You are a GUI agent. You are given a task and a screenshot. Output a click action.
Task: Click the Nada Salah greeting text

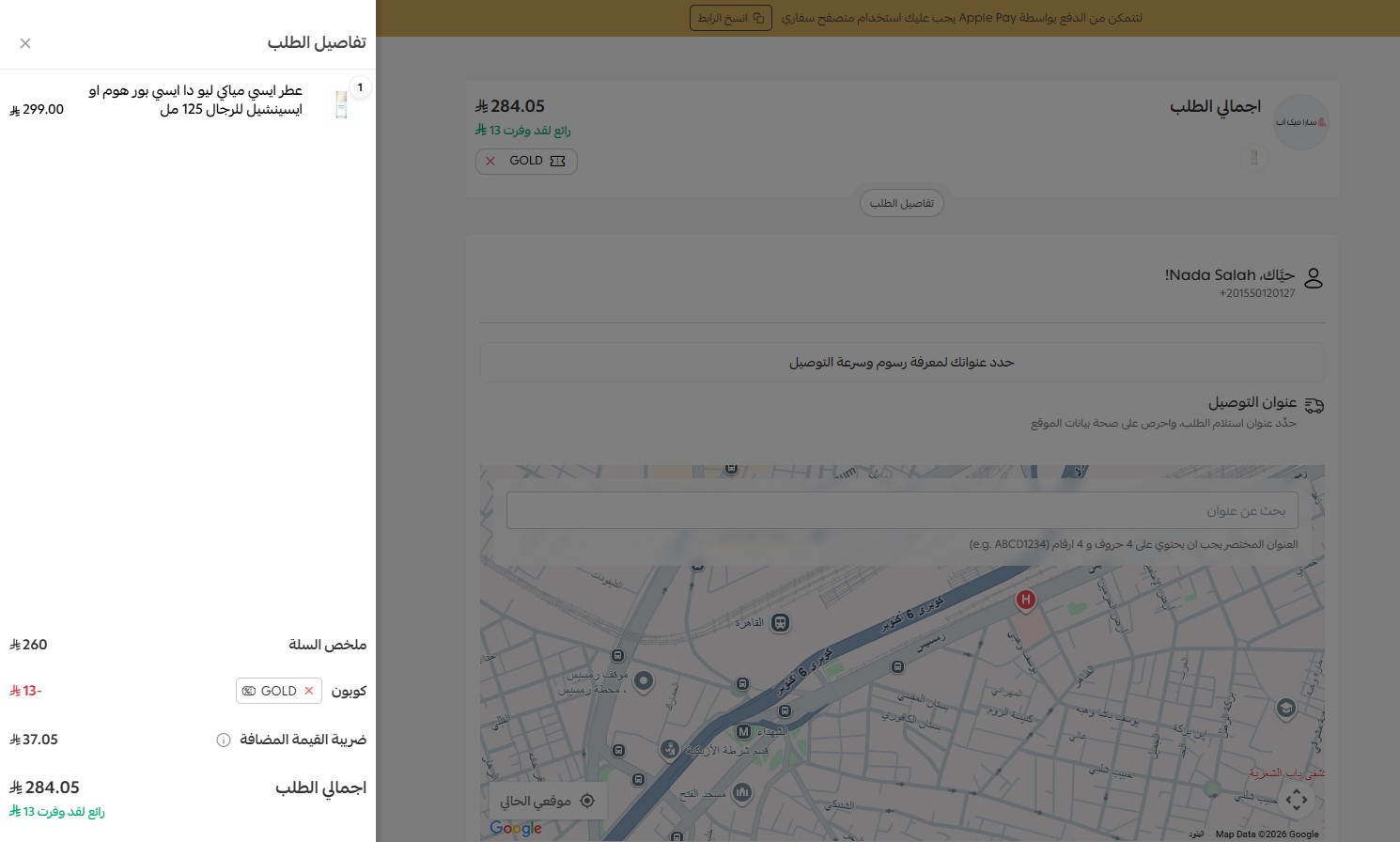coord(1230,275)
